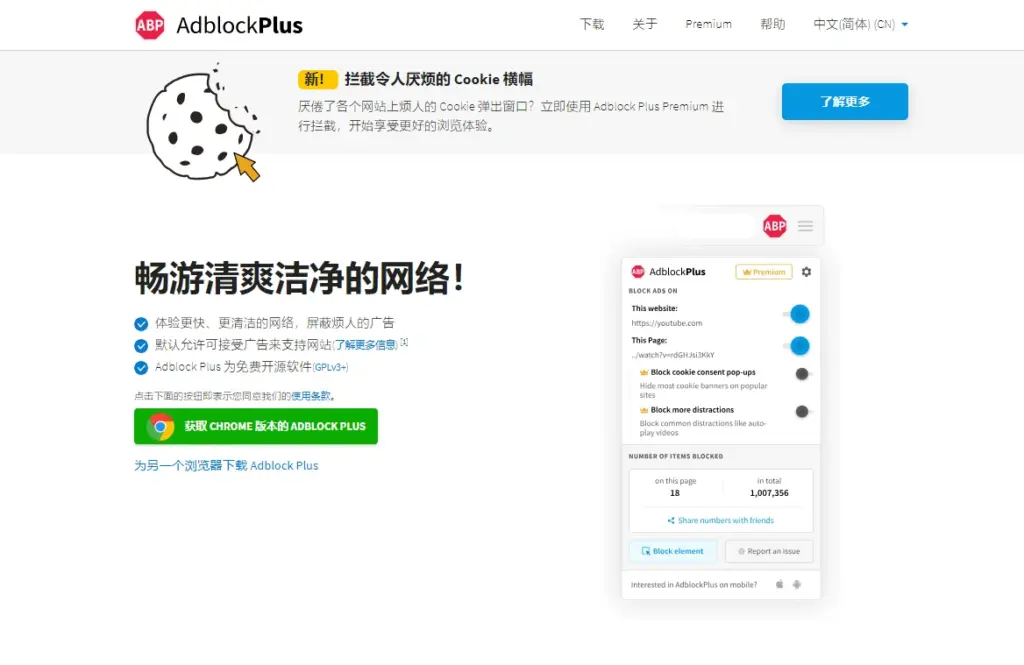
Task: Click Share numbers with friends link
Action: [x=720, y=521]
